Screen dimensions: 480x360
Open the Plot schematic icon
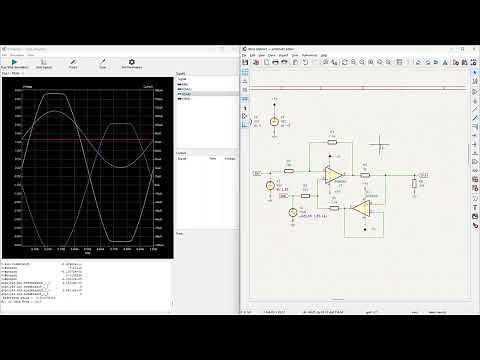coord(284,62)
